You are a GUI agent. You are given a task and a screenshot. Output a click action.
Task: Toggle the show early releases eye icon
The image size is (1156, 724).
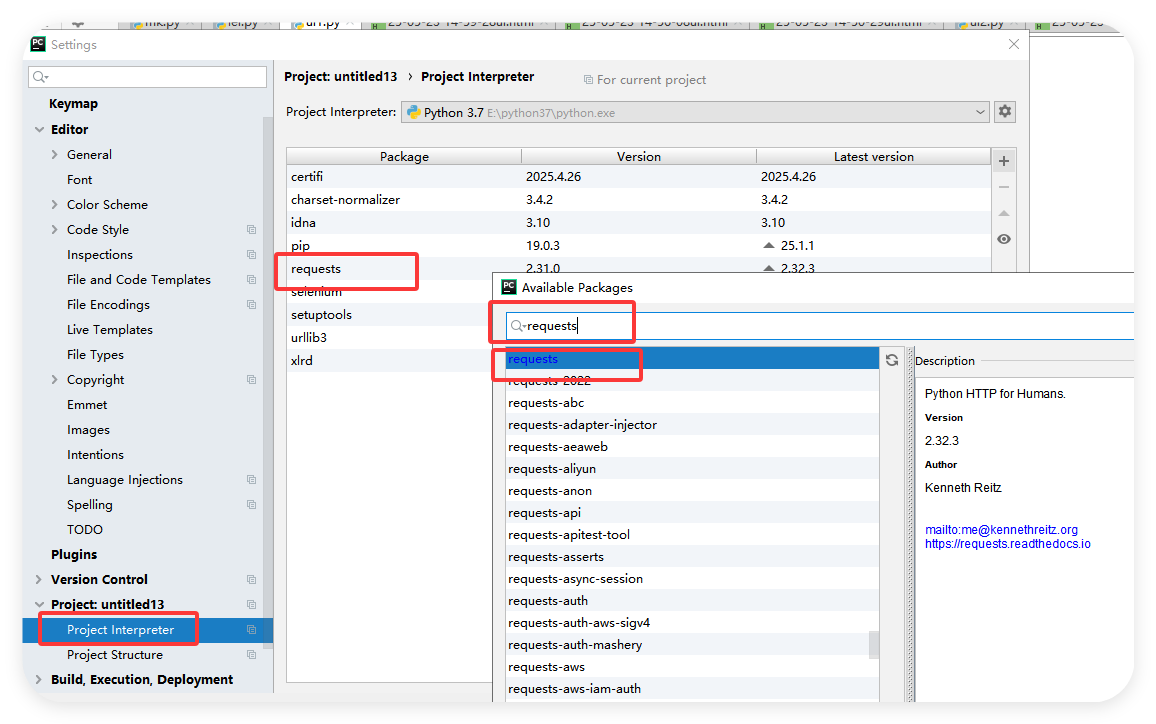click(1003, 239)
